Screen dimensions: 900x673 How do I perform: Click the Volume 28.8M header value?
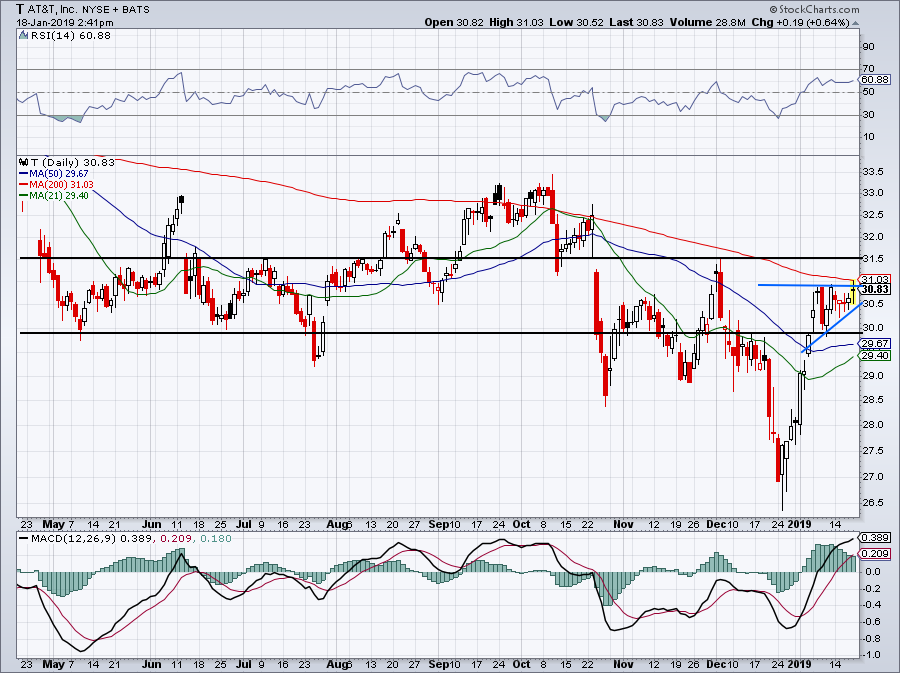pyautogui.click(x=707, y=22)
